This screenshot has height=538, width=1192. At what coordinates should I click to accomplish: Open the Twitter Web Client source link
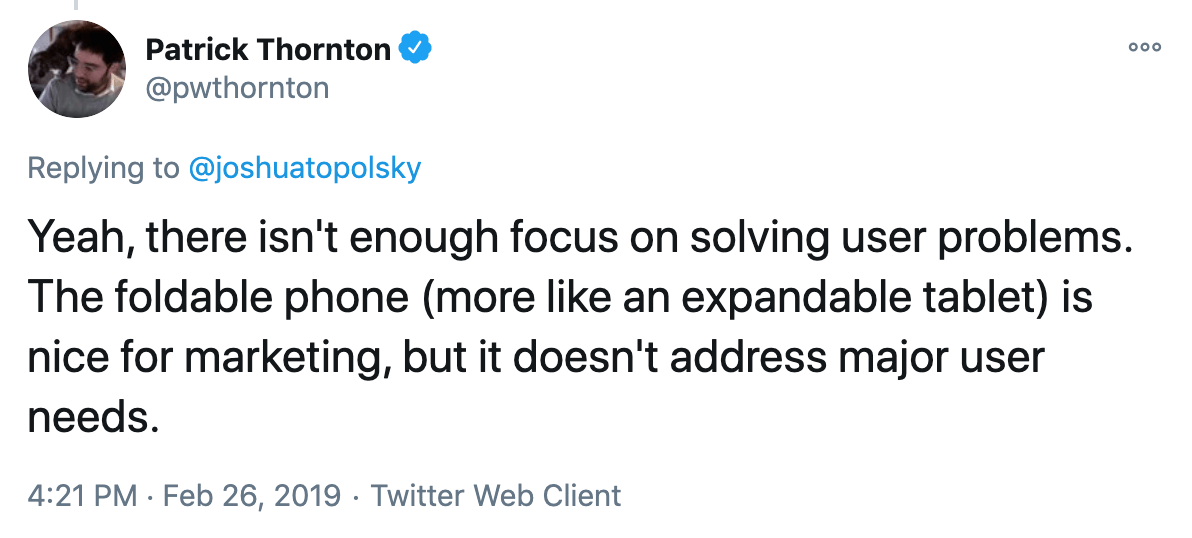[x=496, y=495]
